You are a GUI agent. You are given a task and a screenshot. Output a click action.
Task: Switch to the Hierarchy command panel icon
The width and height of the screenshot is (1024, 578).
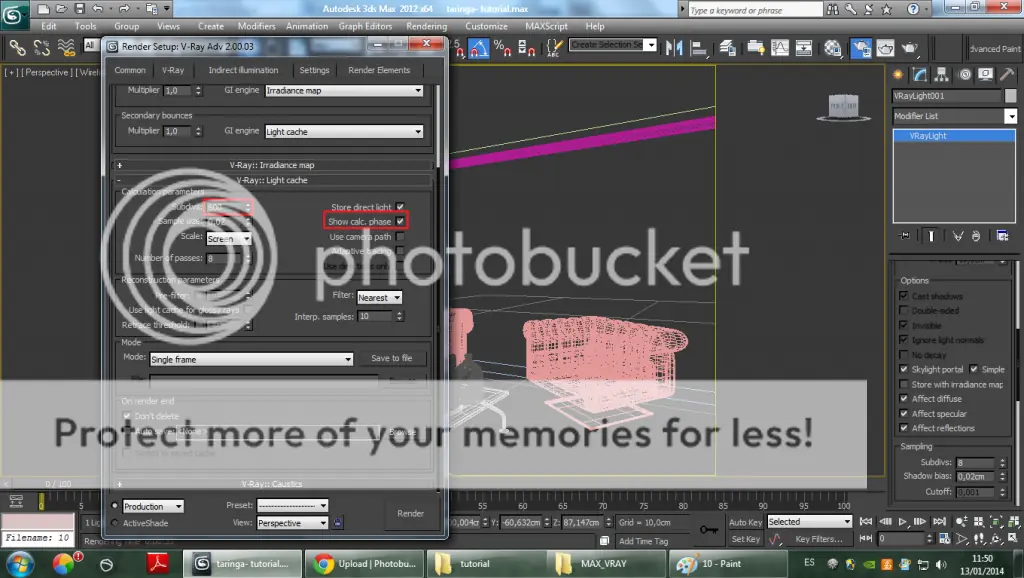941,74
